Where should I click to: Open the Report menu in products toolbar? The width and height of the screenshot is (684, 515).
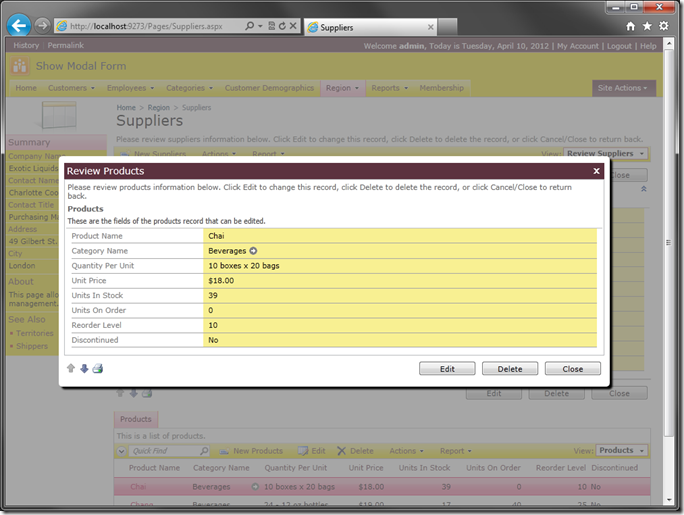point(455,451)
